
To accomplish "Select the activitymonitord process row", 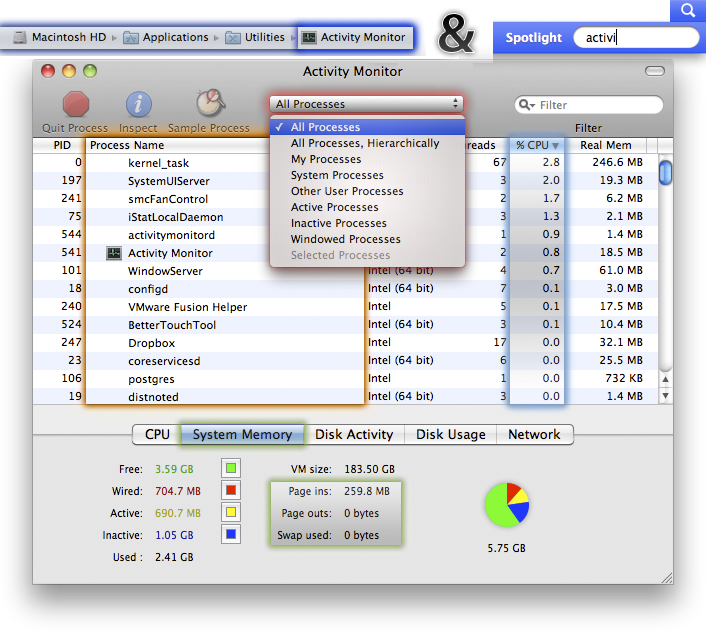I will pos(345,235).
